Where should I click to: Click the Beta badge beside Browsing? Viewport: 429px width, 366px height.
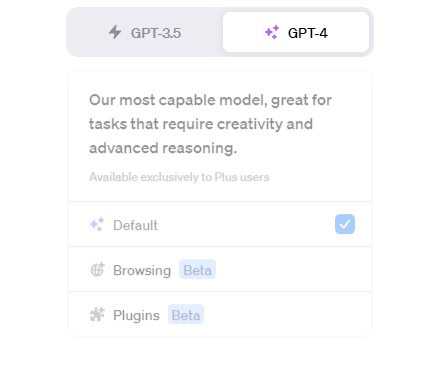click(197, 270)
